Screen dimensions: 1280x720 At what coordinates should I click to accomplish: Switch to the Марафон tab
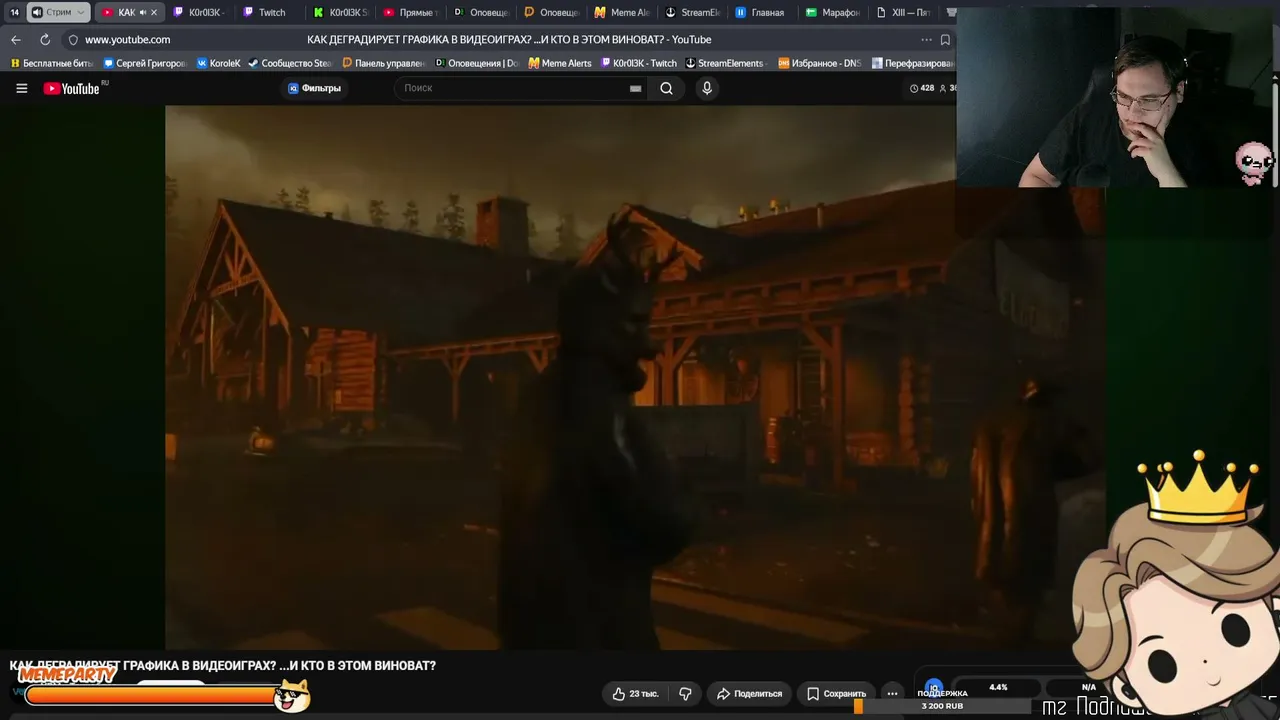click(832, 12)
